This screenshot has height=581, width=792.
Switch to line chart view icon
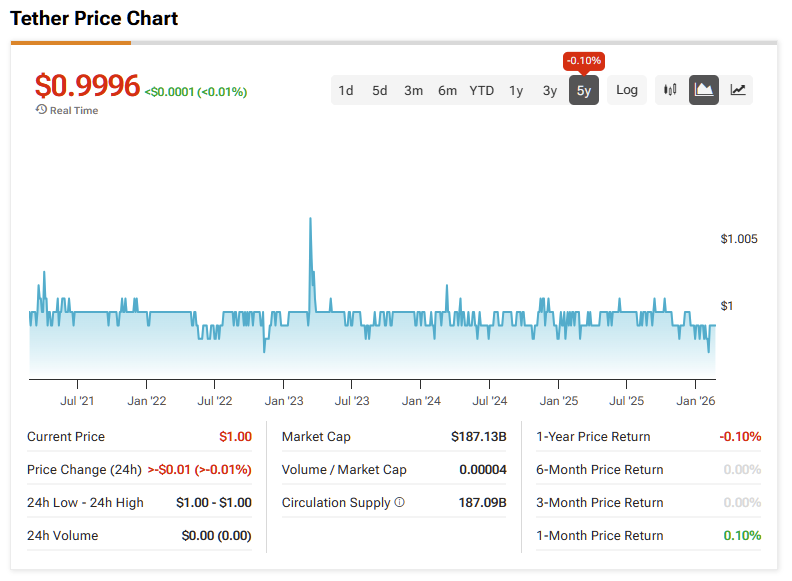(x=737, y=90)
